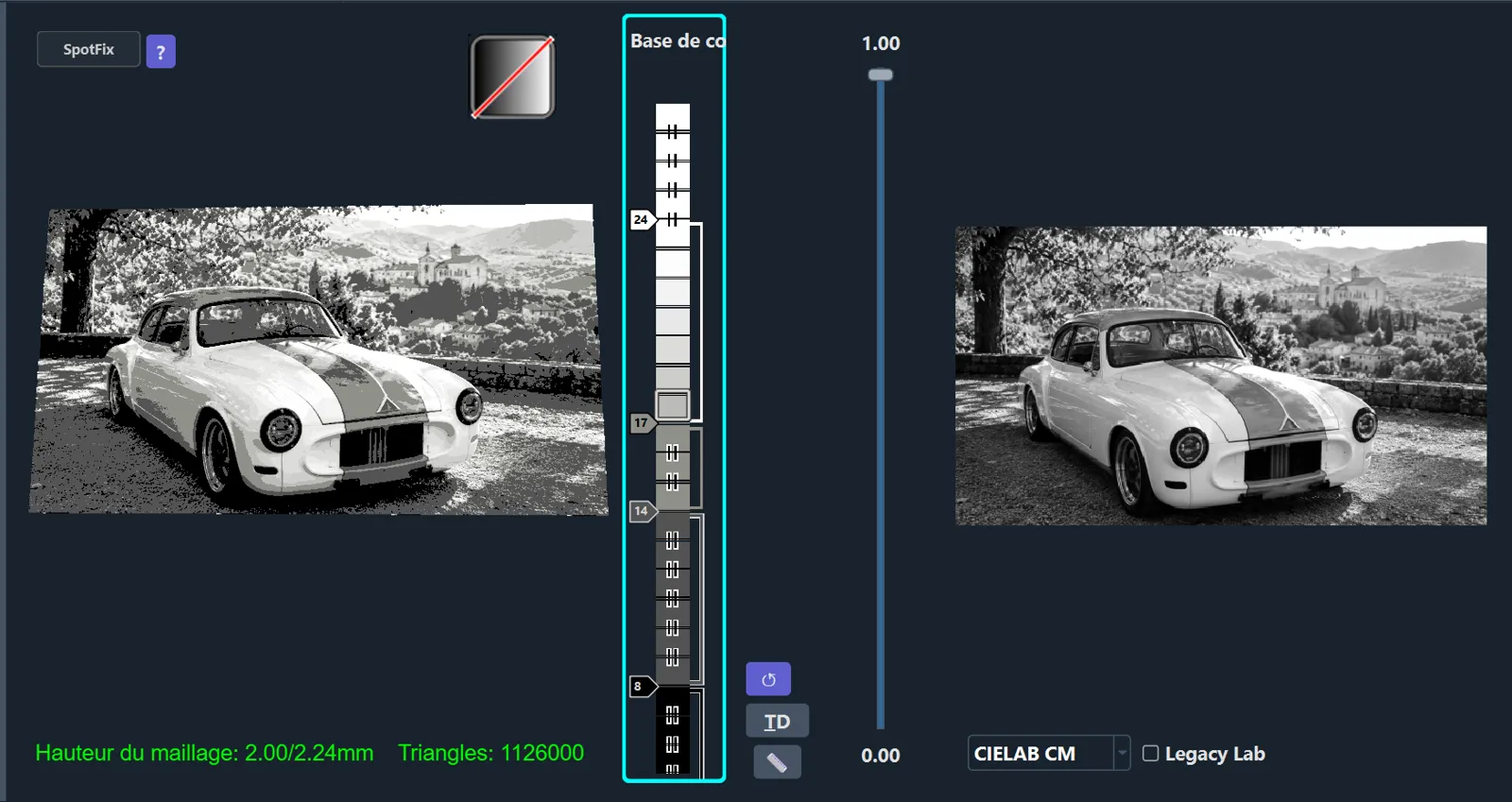Click the 'Triangles: 1126000' status text

(x=490, y=753)
